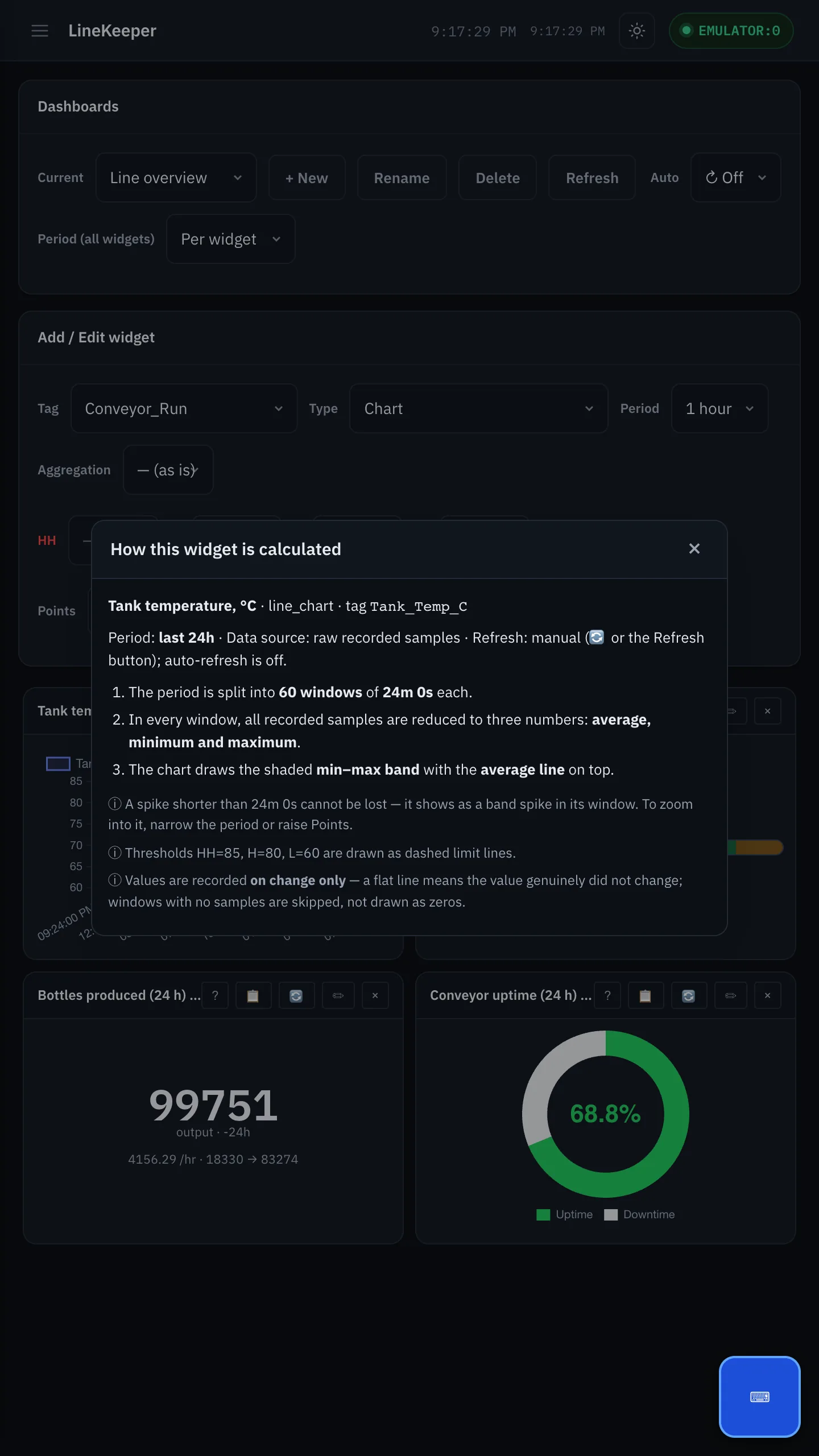
Task: Open the on-screen keyboard button
Action: click(759, 1397)
